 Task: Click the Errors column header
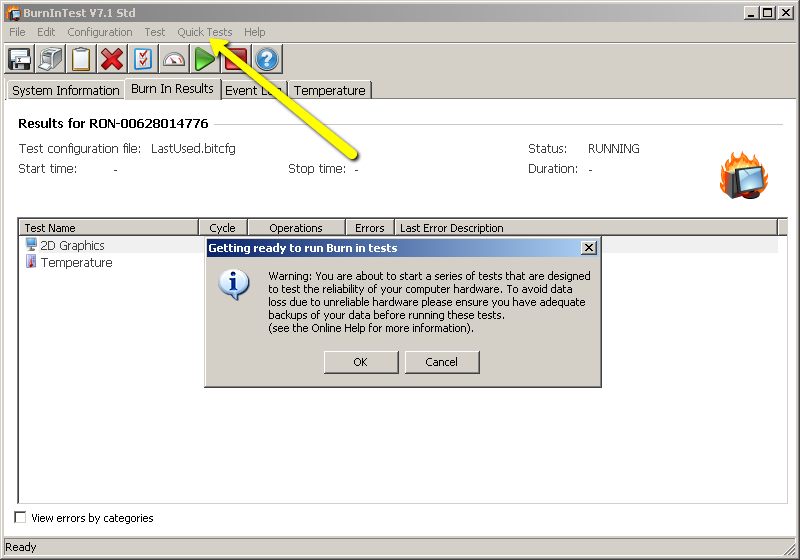click(369, 227)
